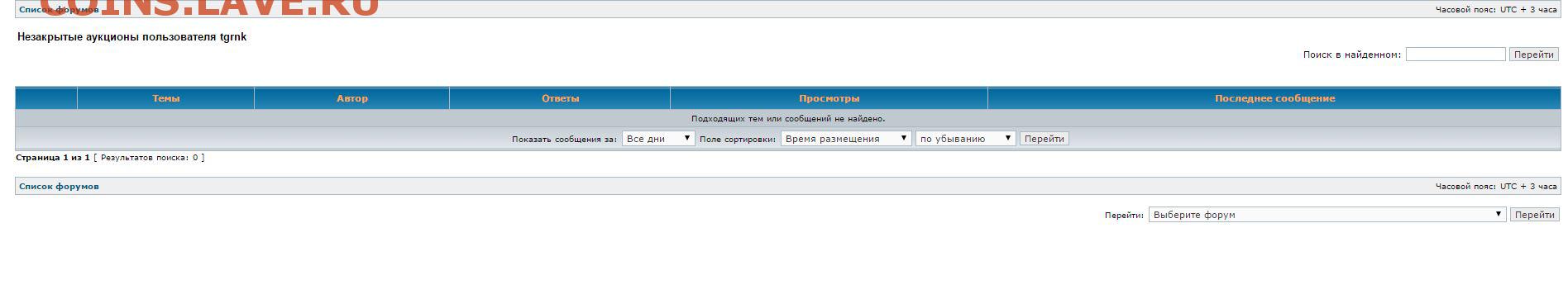The width and height of the screenshot is (1568, 304).
Task: Select the Ответы column header
Action: pyautogui.click(x=560, y=98)
